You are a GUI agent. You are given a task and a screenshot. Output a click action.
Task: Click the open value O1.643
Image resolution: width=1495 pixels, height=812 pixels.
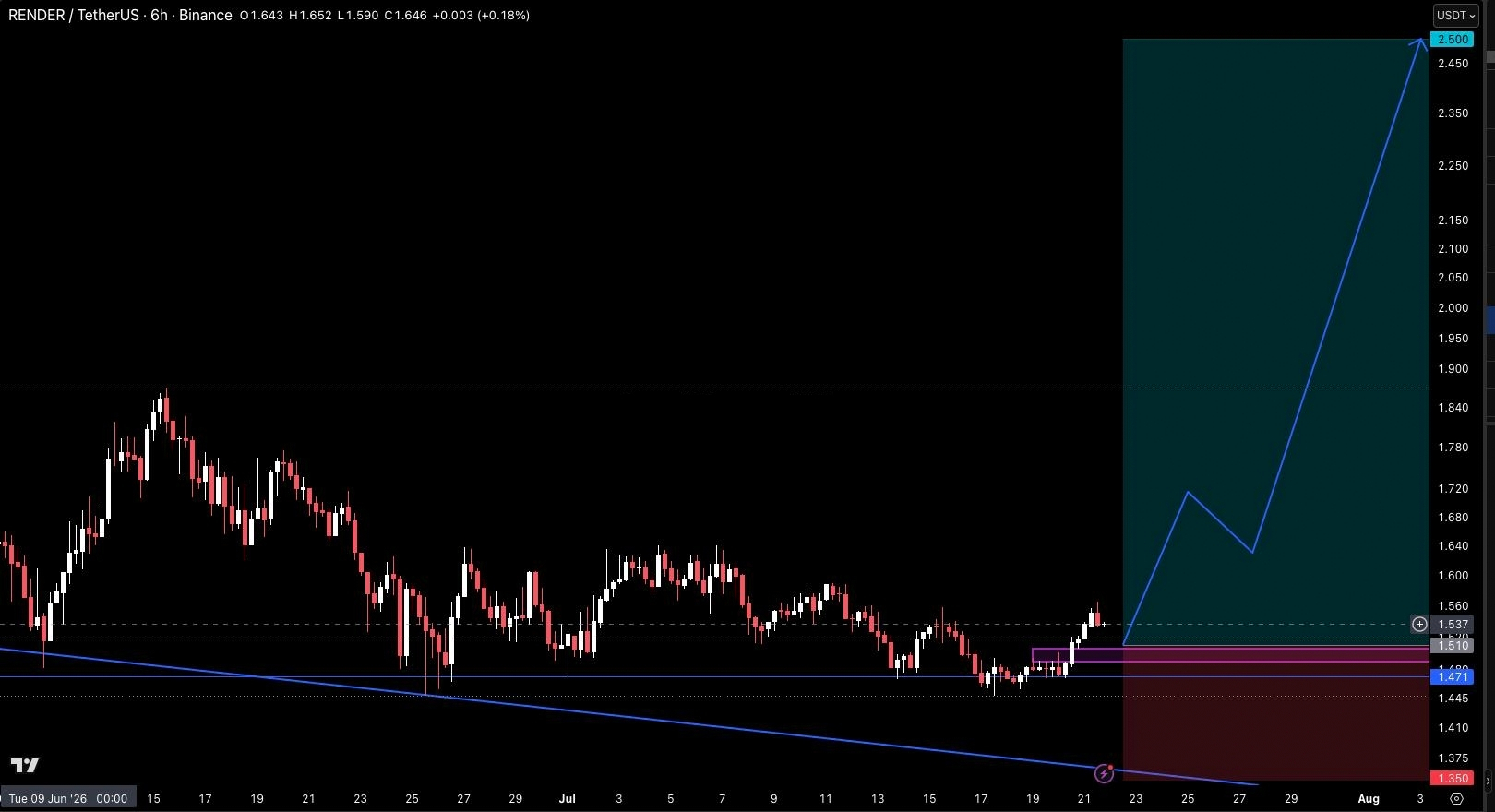pos(261,16)
